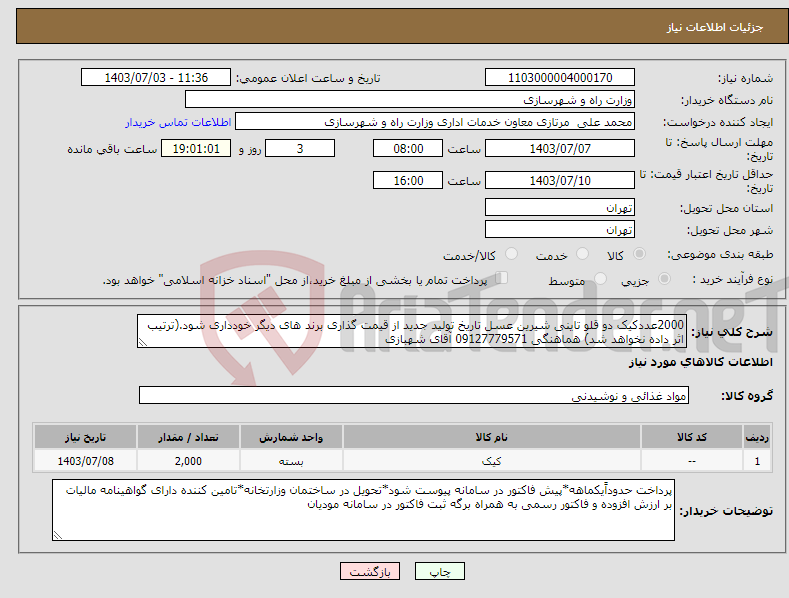This screenshot has width=789, height=598.
Task: Click the واحد شمارش column header
Action: [291, 437]
